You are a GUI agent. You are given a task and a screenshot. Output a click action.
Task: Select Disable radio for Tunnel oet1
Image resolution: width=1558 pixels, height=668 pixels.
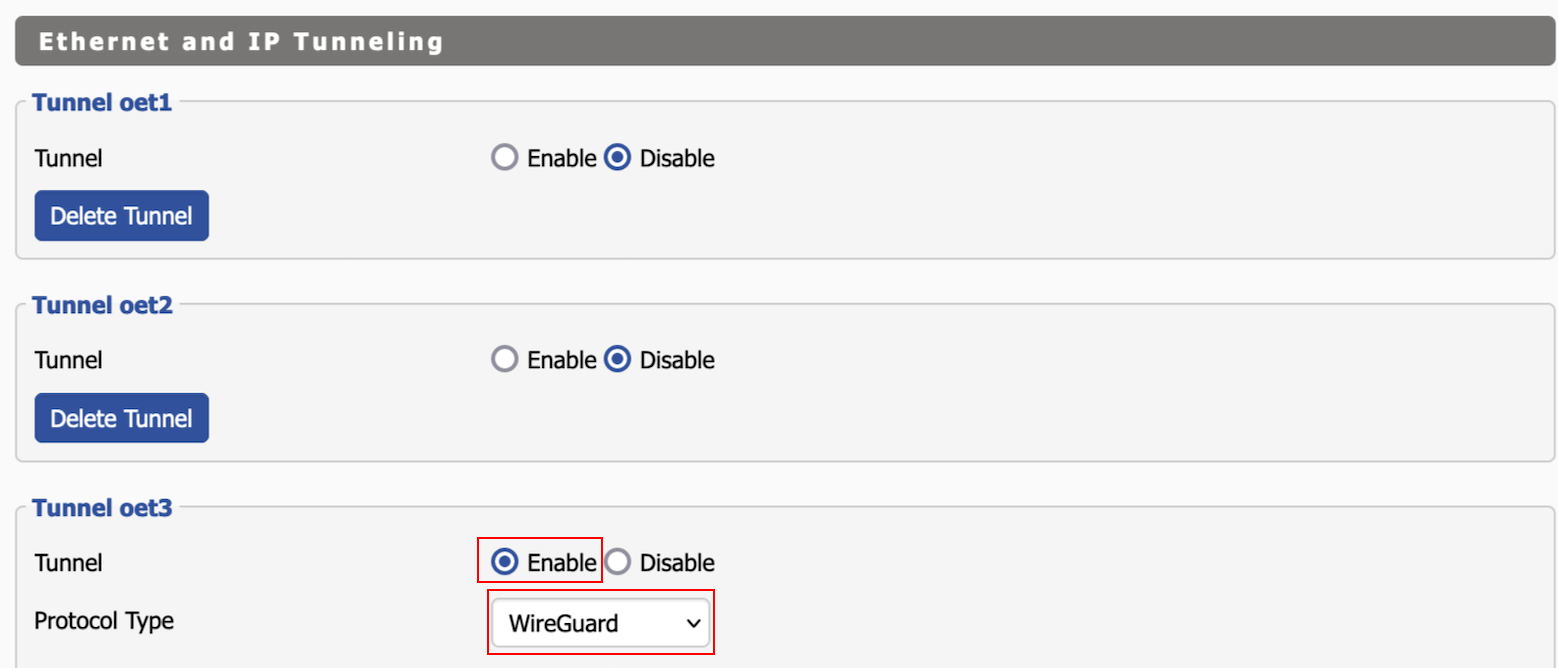click(x=618, y=158)
